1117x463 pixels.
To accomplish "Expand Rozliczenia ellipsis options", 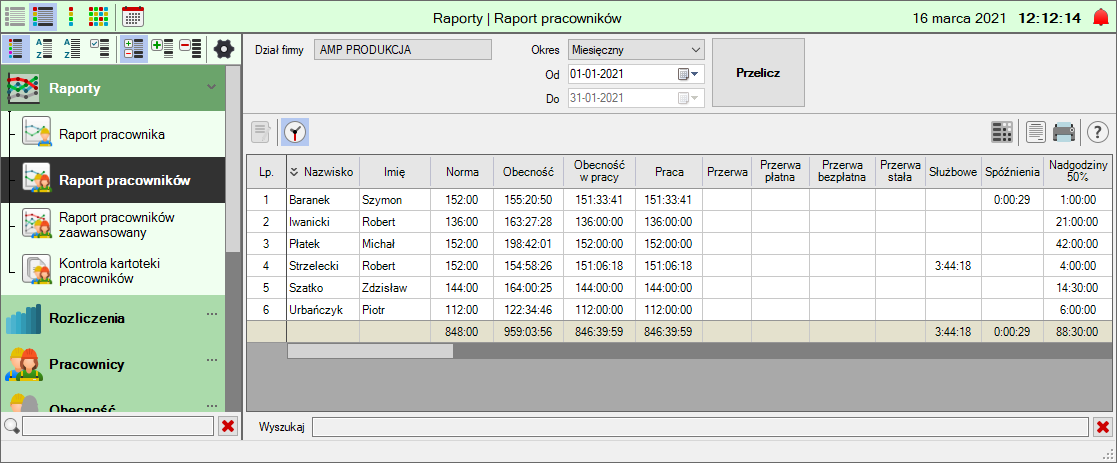I will pyautogui.click(x=212, y=314).
